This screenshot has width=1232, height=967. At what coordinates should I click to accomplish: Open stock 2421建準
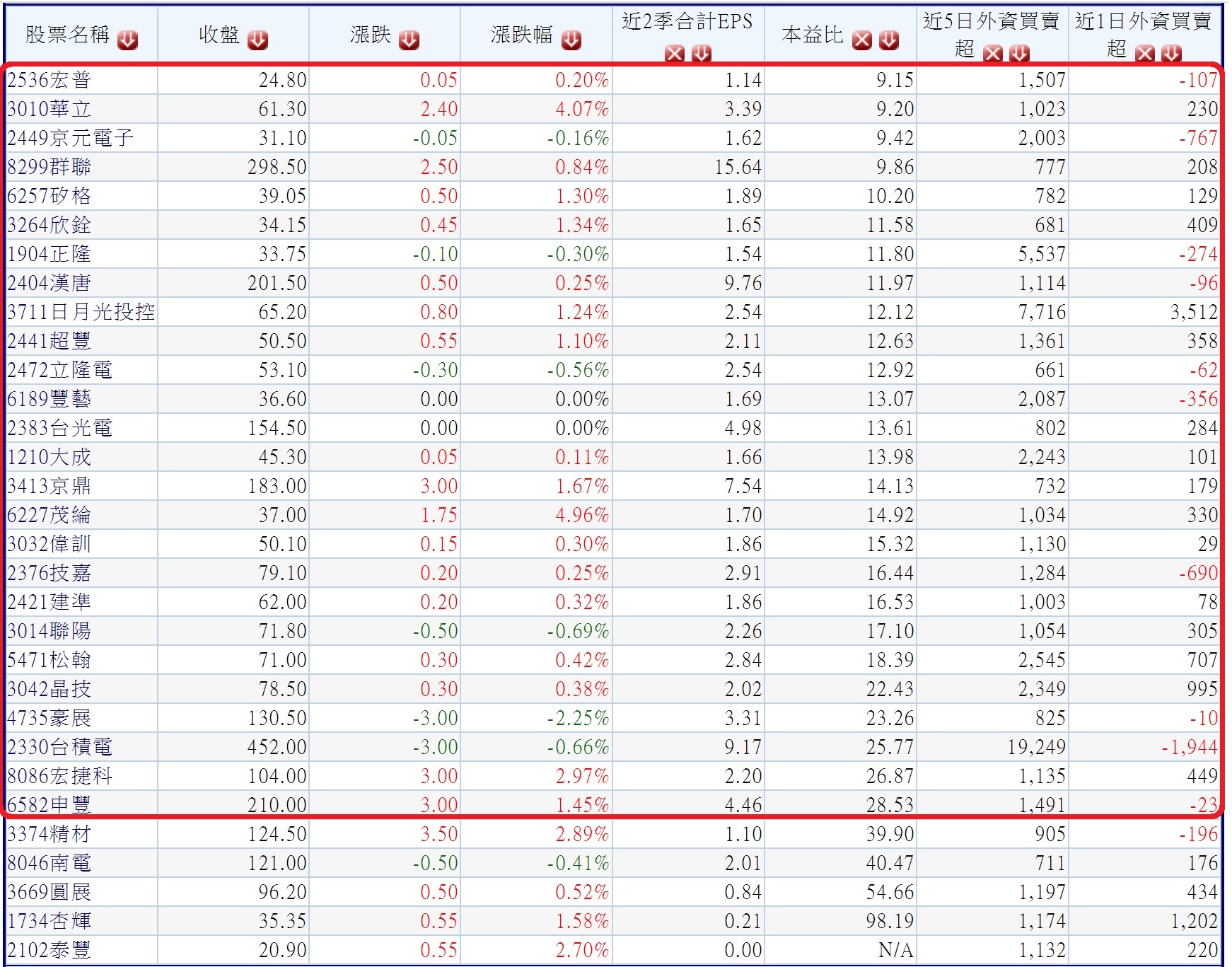(x=50, y=602)
